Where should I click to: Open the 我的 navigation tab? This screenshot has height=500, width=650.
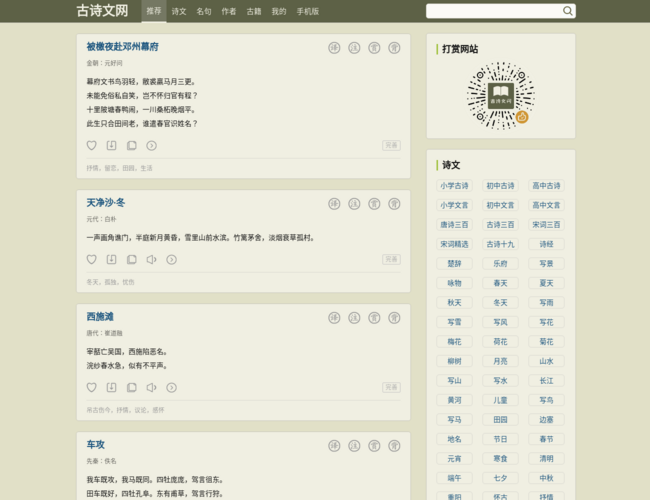[x=279, y=12]
